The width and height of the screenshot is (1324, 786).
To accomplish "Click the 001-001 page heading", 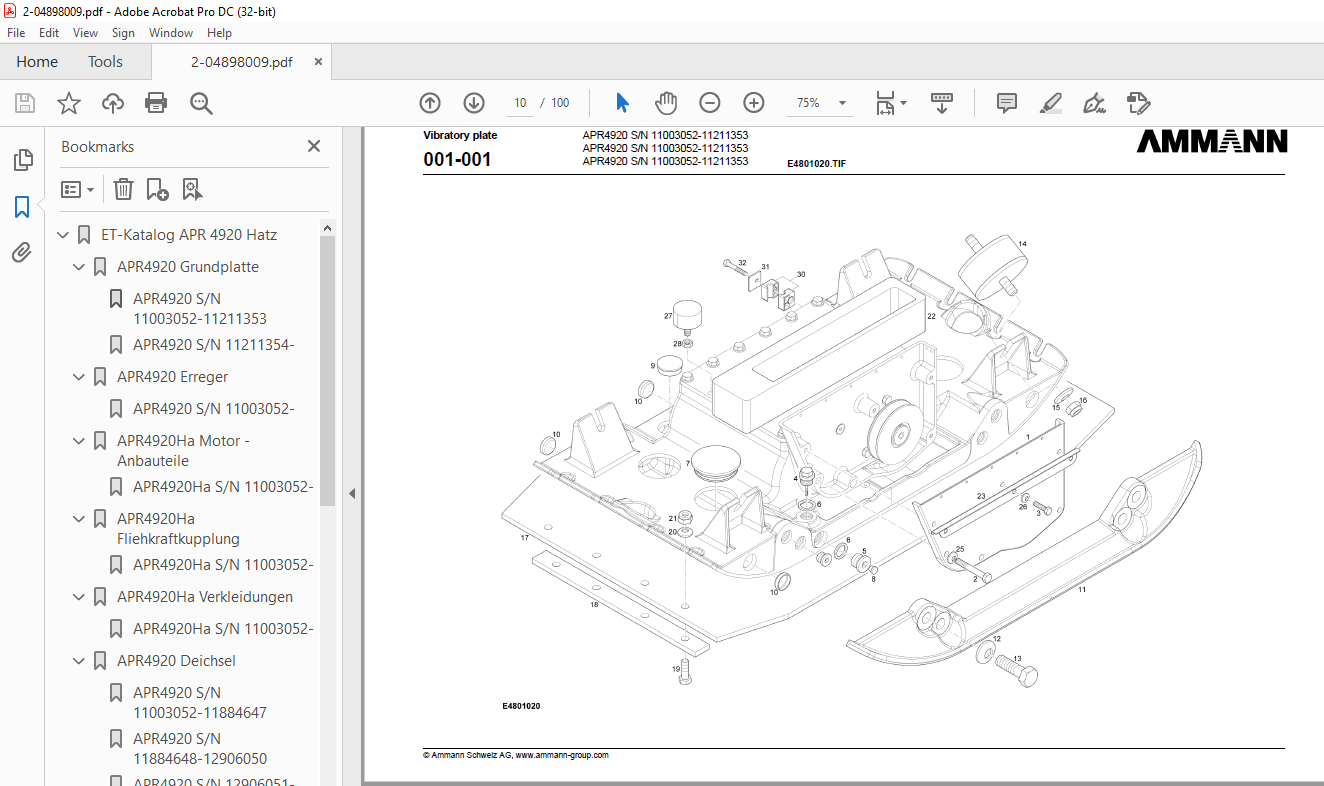I will [x=457, y=160].
